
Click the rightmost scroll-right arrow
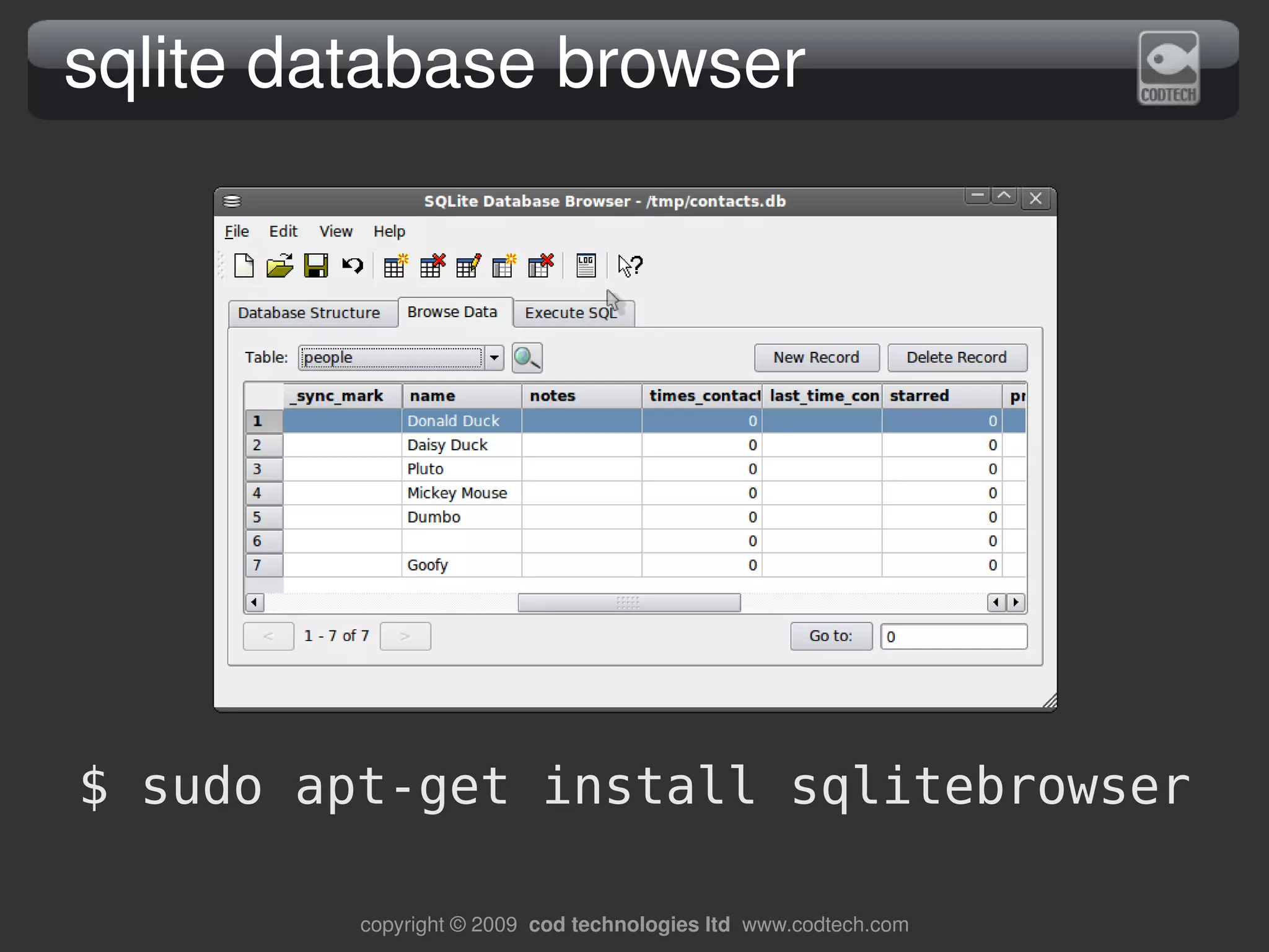[1016, 602]
